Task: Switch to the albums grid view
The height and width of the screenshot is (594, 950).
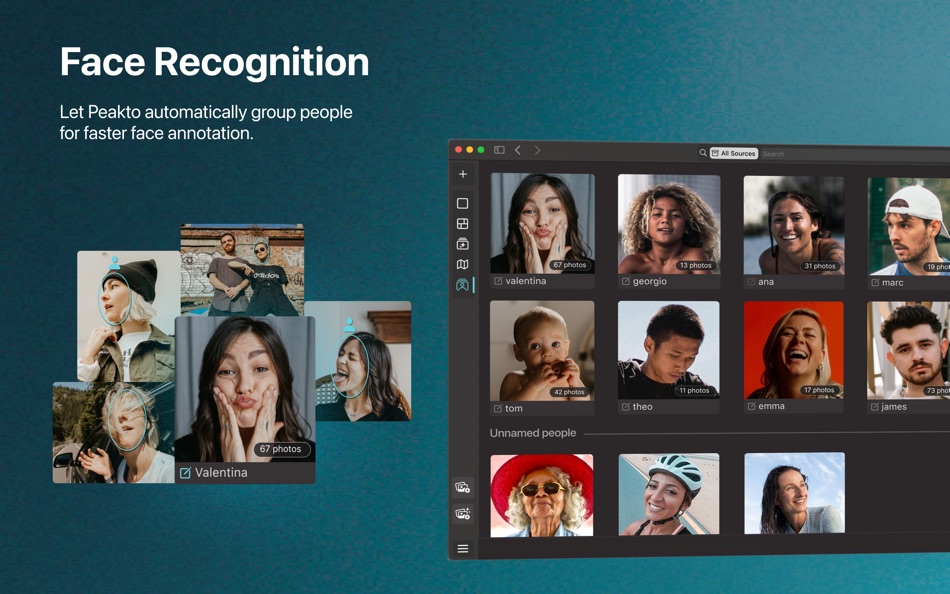Action: (463, 223)
